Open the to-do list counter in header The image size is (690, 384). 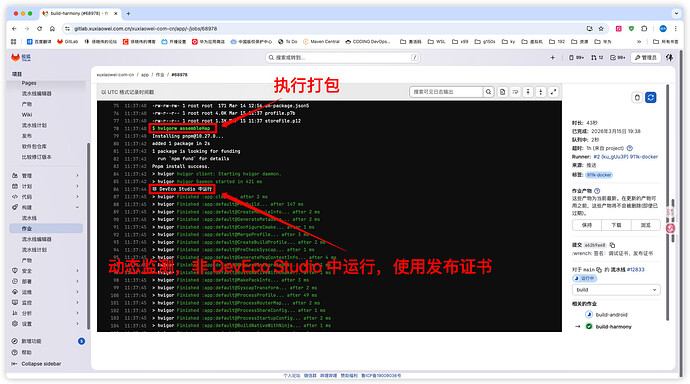(618, 58)
